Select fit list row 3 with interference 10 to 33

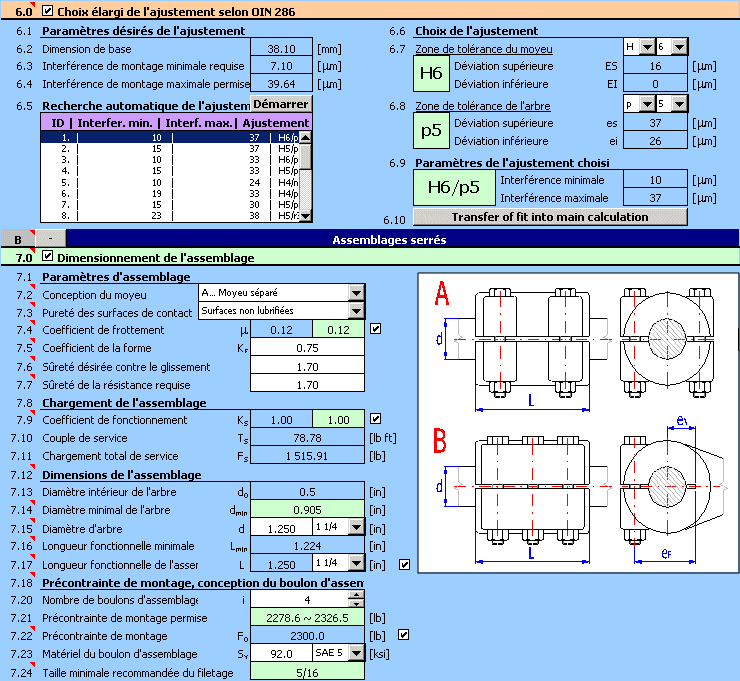click(170, 160)
